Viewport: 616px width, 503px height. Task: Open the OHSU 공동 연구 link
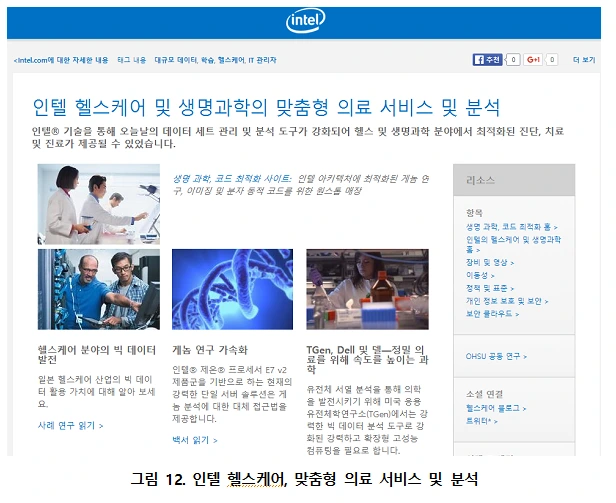tap(496, 356)
